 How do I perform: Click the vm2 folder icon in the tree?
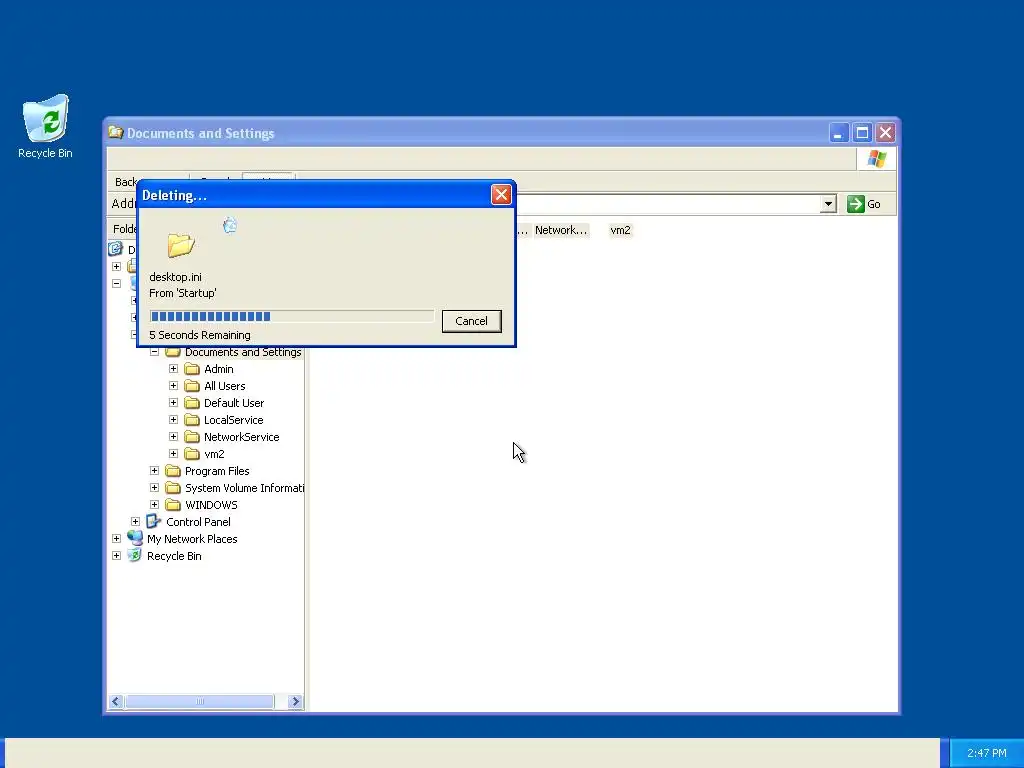tap(192, 454)
